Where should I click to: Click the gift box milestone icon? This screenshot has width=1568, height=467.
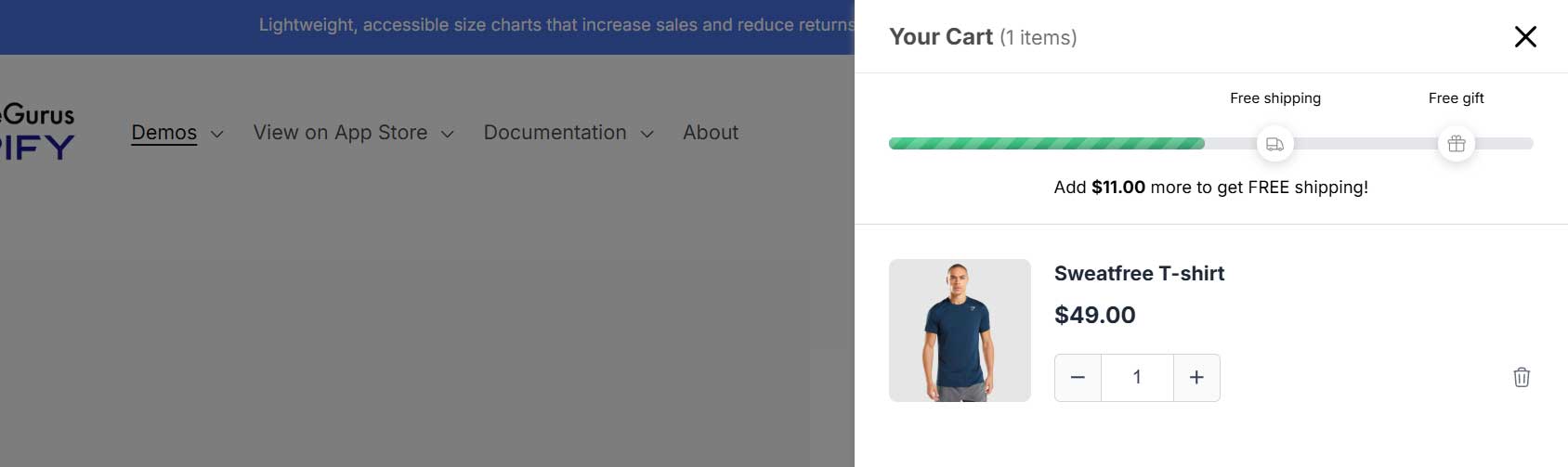point(1456,144)
